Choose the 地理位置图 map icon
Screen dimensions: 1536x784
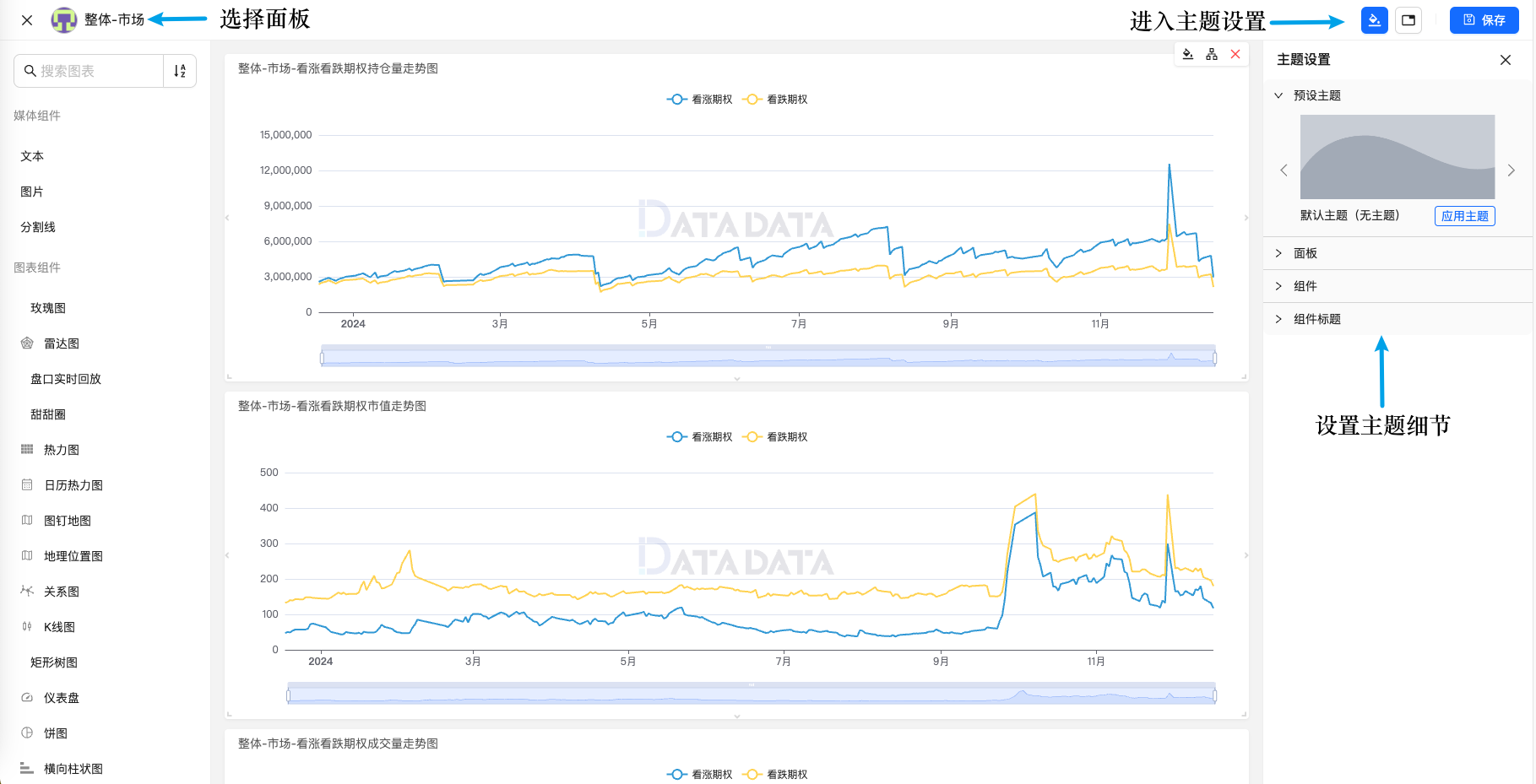tap(27, 556)
